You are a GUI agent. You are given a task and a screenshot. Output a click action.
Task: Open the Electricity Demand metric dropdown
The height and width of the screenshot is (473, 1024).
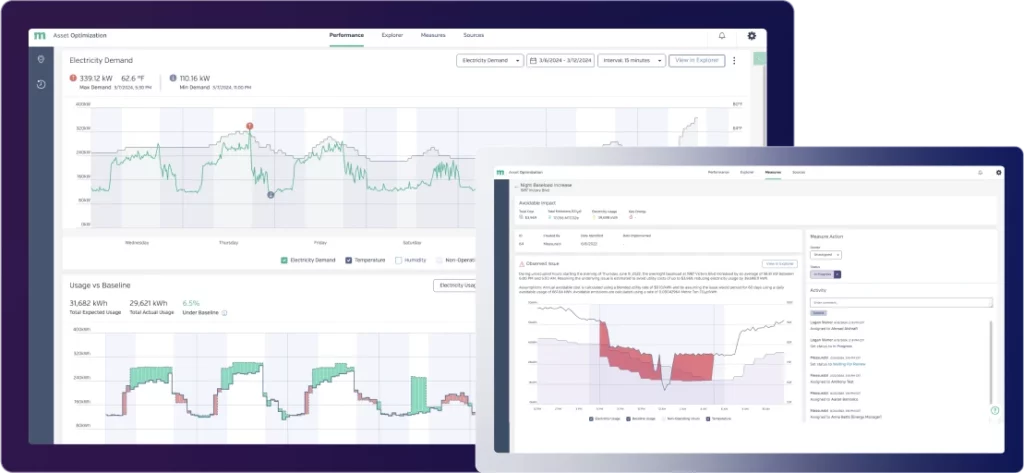point(490,61)
